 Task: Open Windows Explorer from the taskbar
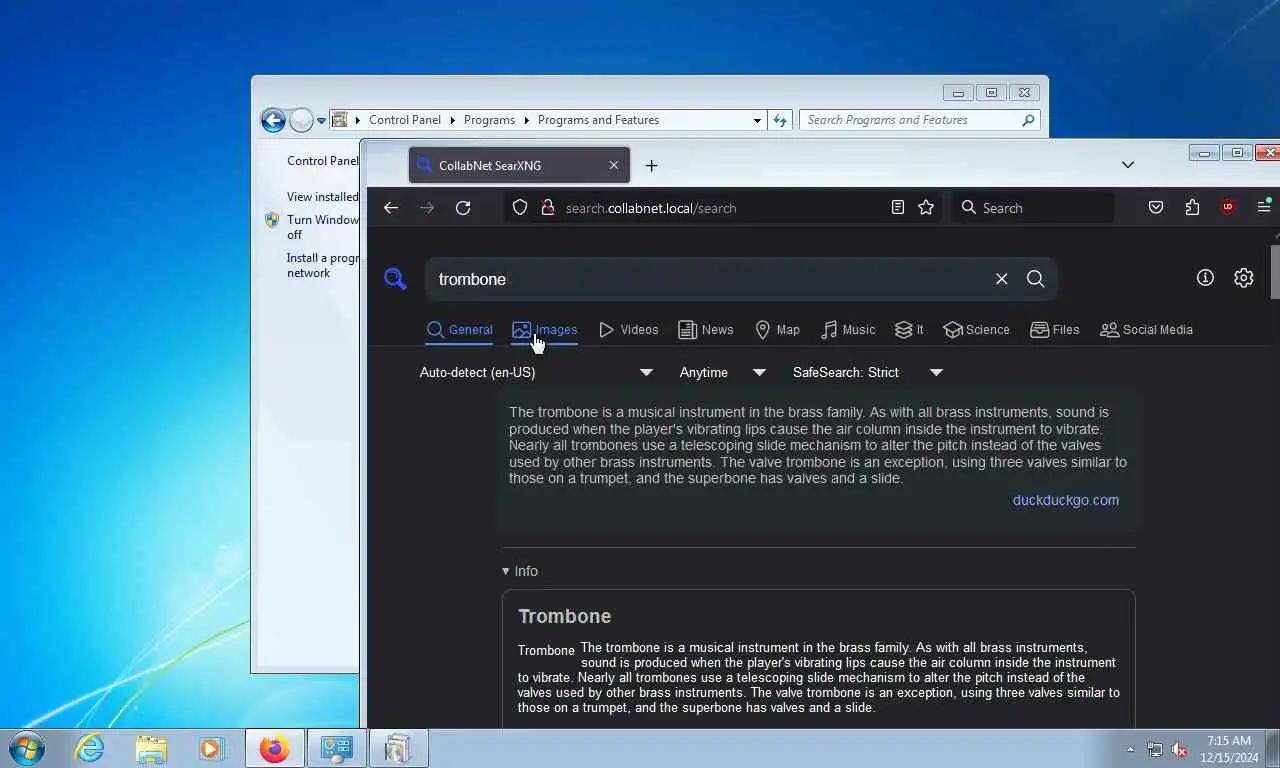pyautogui.click(x=151, y=748)
